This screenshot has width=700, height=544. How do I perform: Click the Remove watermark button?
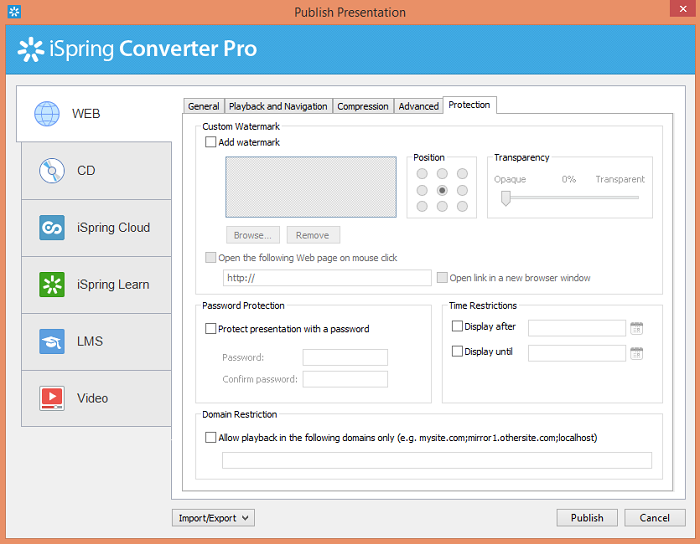point(313,235)
